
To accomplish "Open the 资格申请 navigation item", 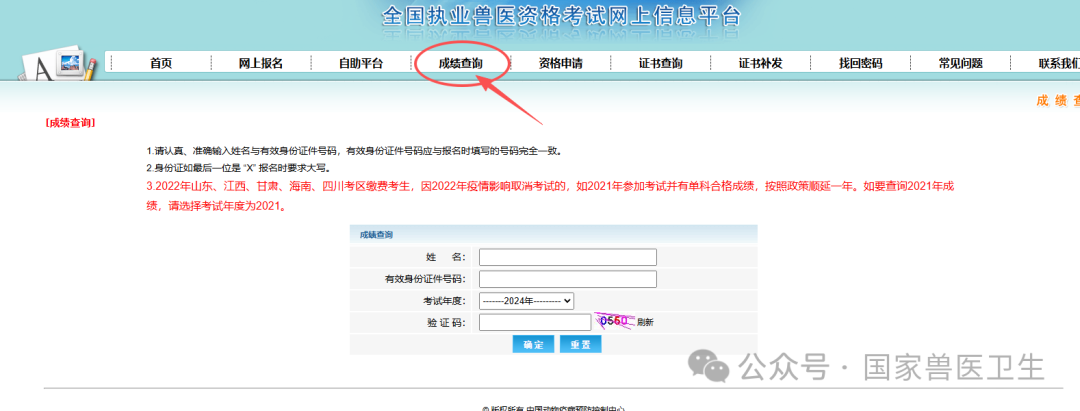I will coord(561,63).
